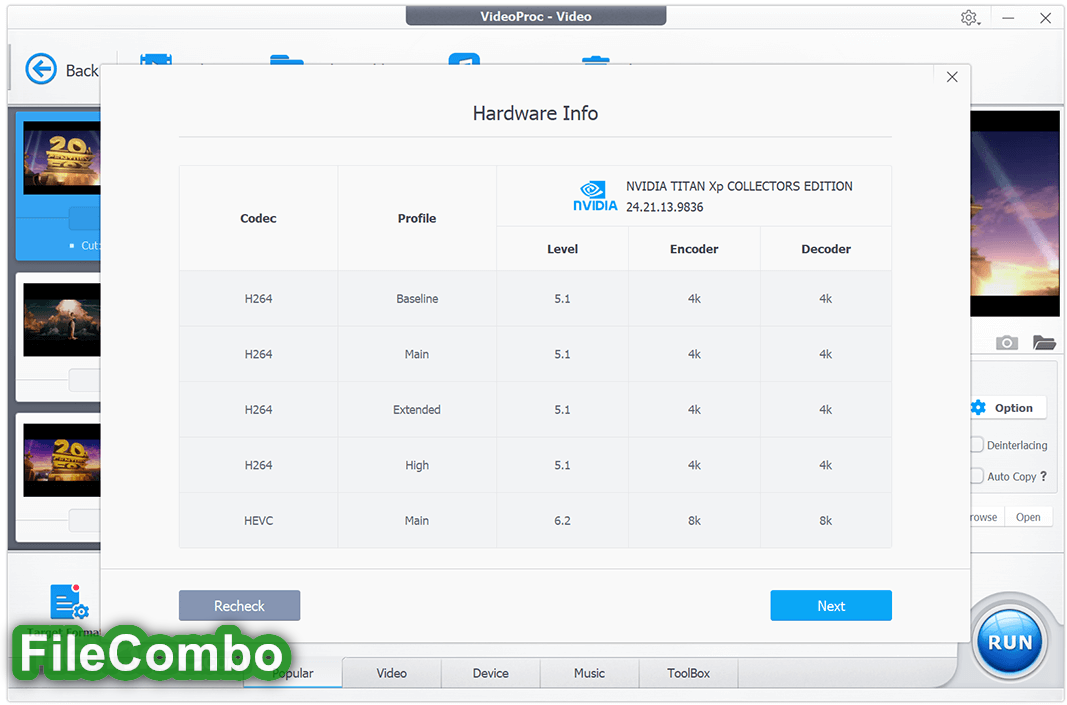Click the Next button

[831, 606]
